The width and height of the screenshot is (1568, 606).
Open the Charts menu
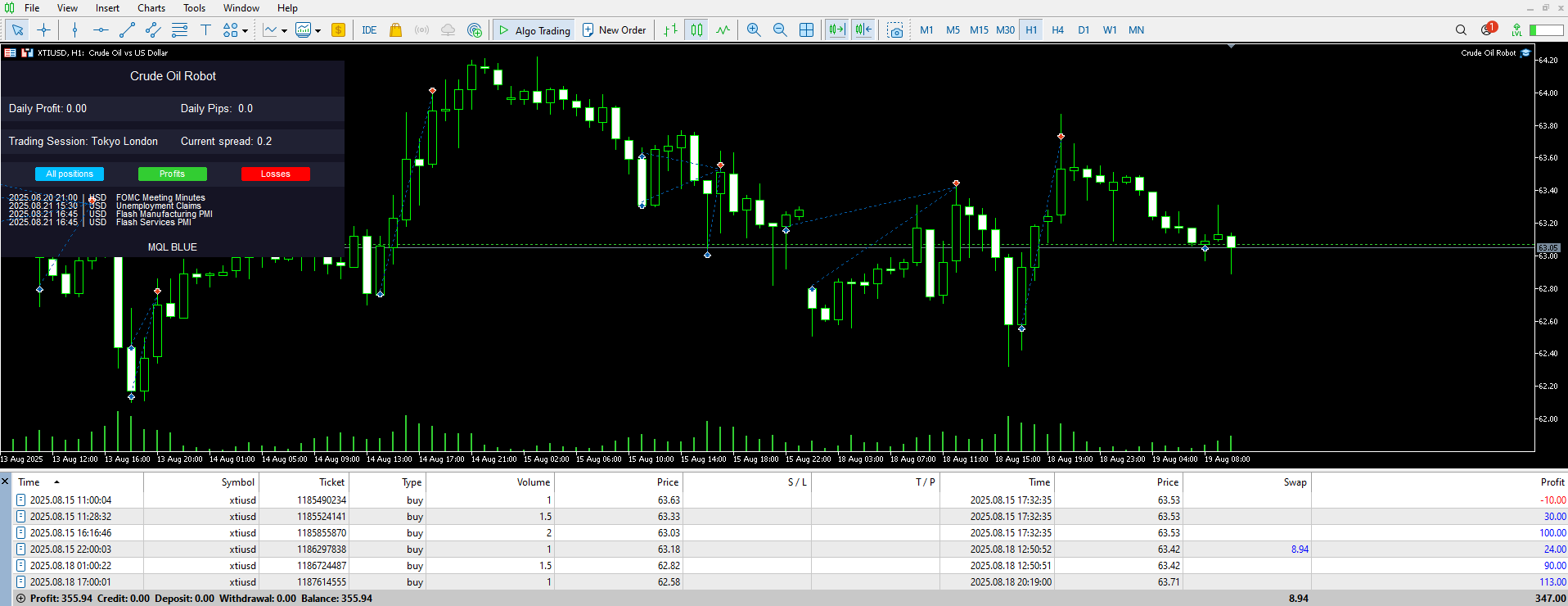pos(151,8)
